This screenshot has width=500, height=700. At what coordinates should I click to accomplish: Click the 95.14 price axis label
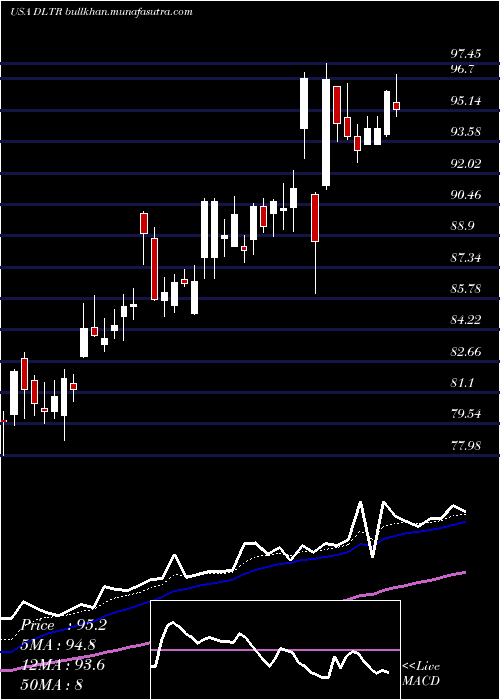466,101
